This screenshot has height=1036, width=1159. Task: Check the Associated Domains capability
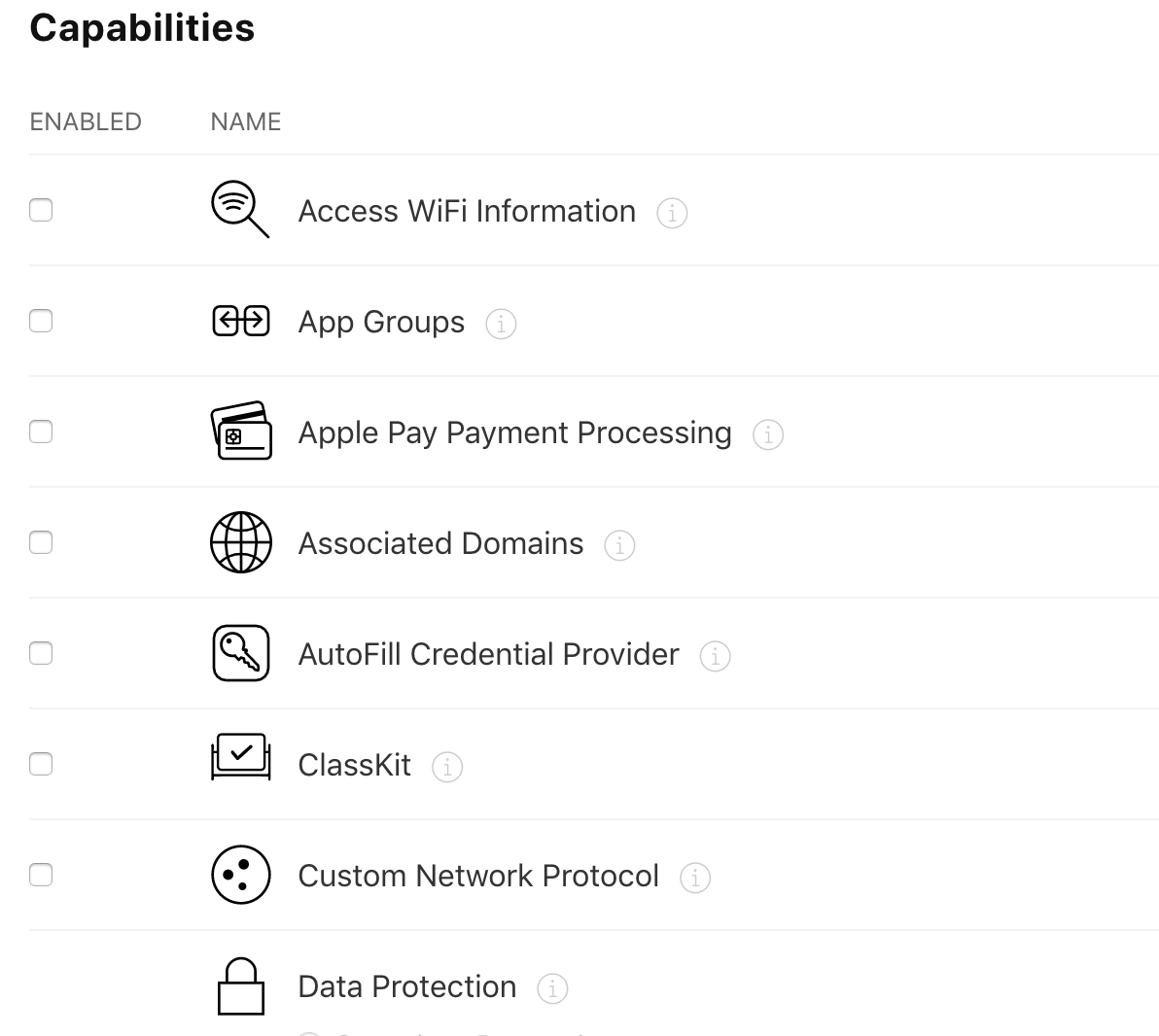[x=41, y=542]
